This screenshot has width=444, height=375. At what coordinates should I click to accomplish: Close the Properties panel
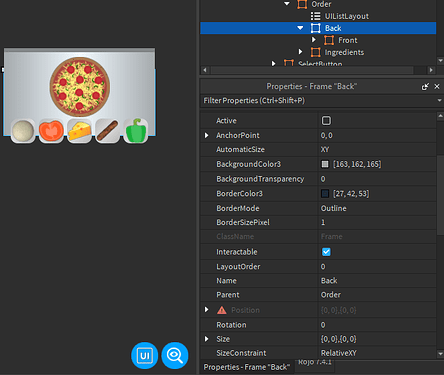(x=437, y=87)
